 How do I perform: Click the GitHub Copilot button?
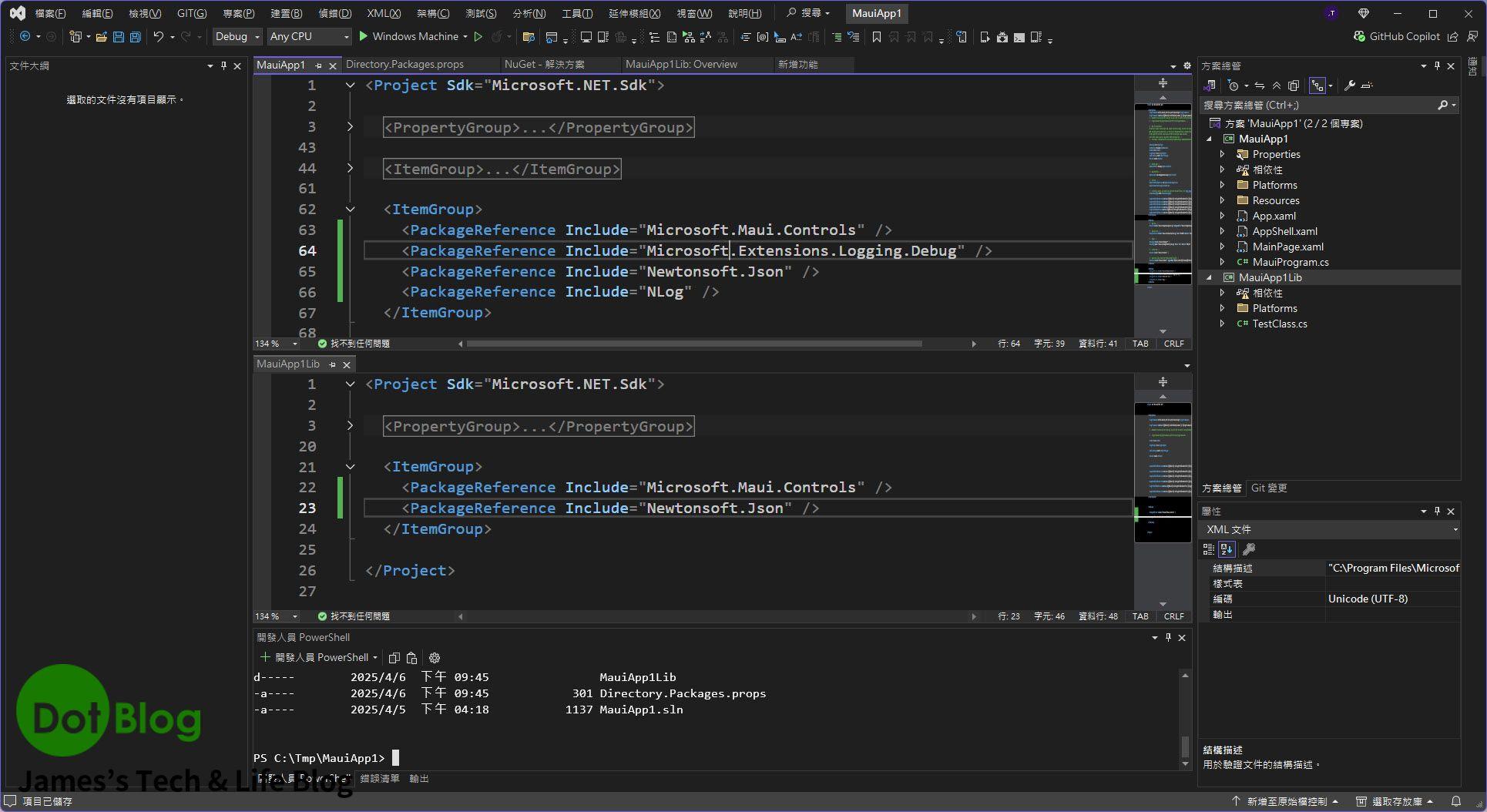click(1396, 36)
